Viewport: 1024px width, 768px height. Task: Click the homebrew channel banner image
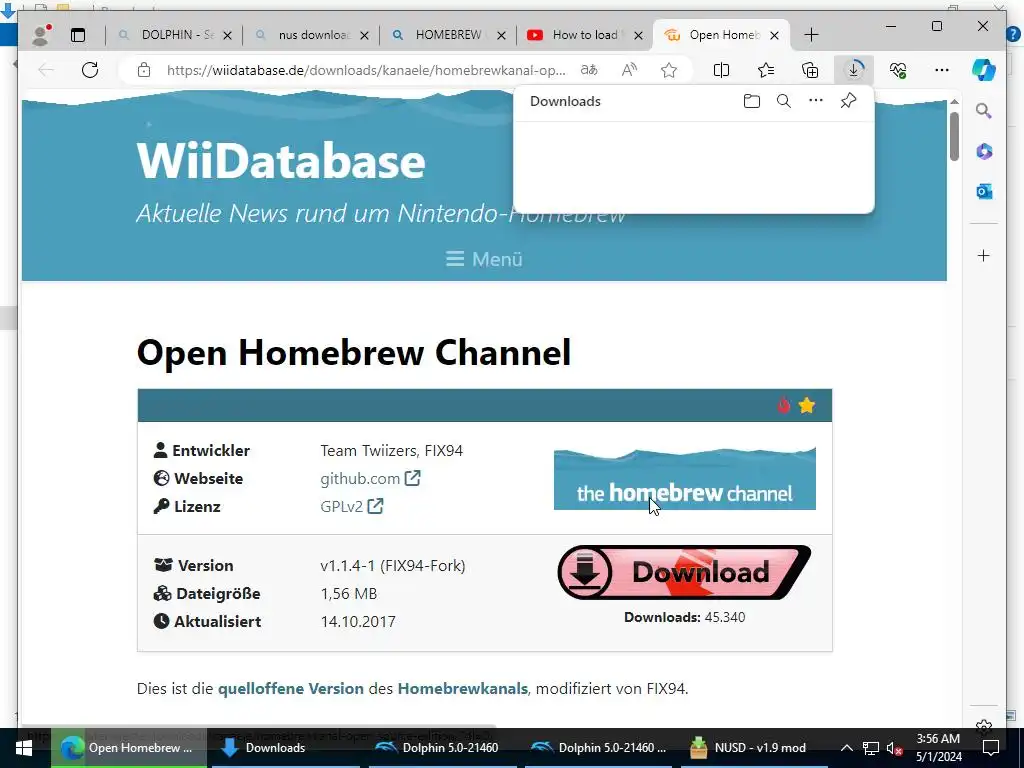click(684, 479)
